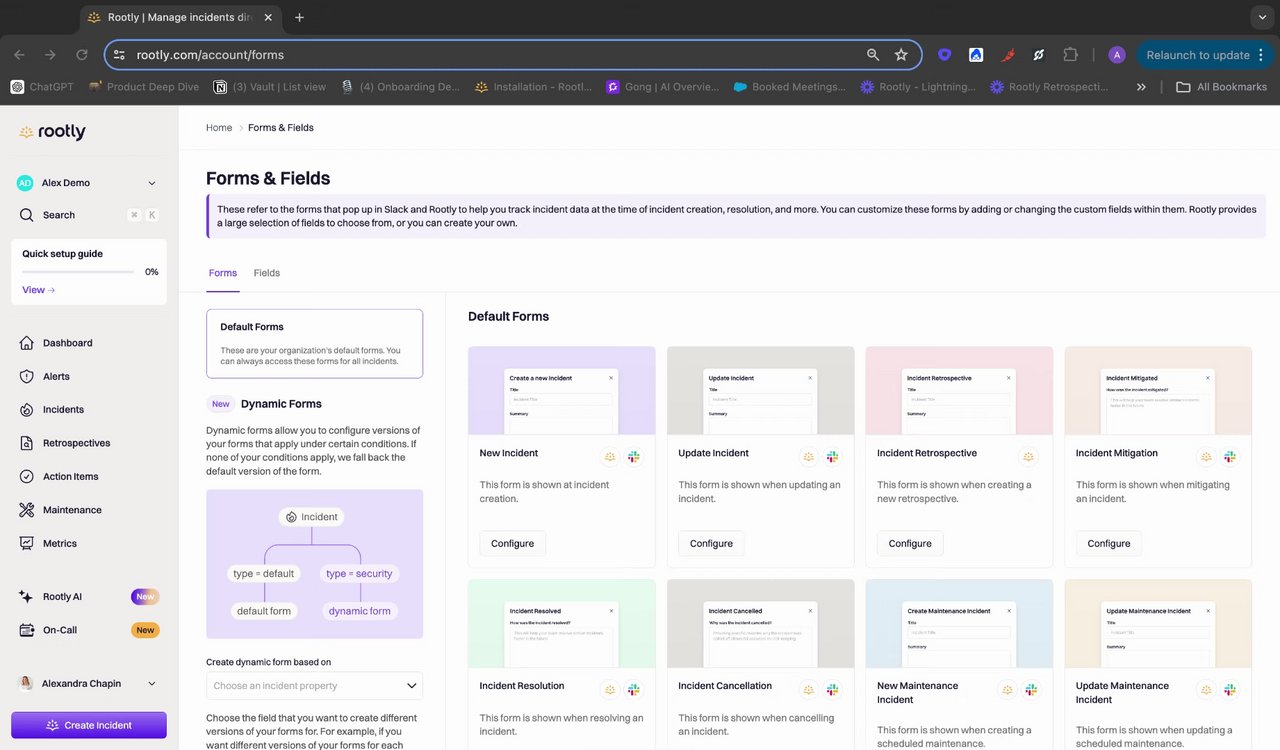1280x750 pixels.
Task: Bookmark this page with star icon
Action: point(901,55)
